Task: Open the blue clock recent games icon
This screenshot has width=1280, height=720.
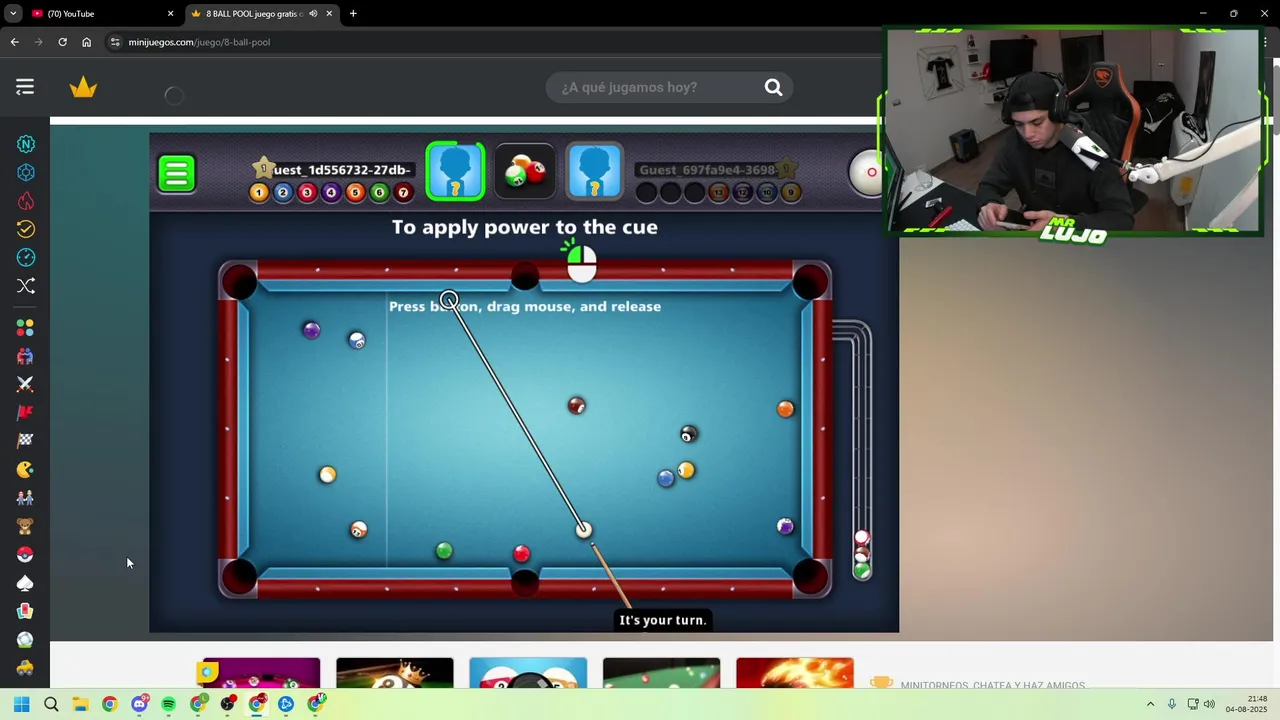Action: (x=26, y=257)
